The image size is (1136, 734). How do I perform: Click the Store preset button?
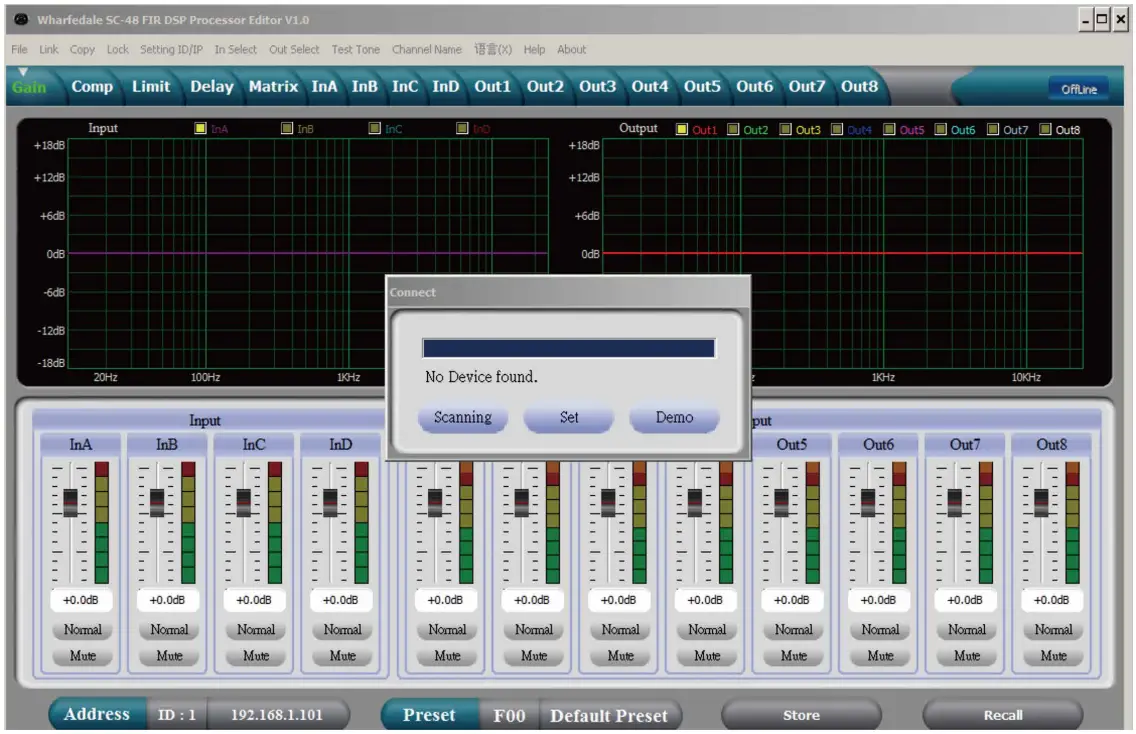click(801, 715)
